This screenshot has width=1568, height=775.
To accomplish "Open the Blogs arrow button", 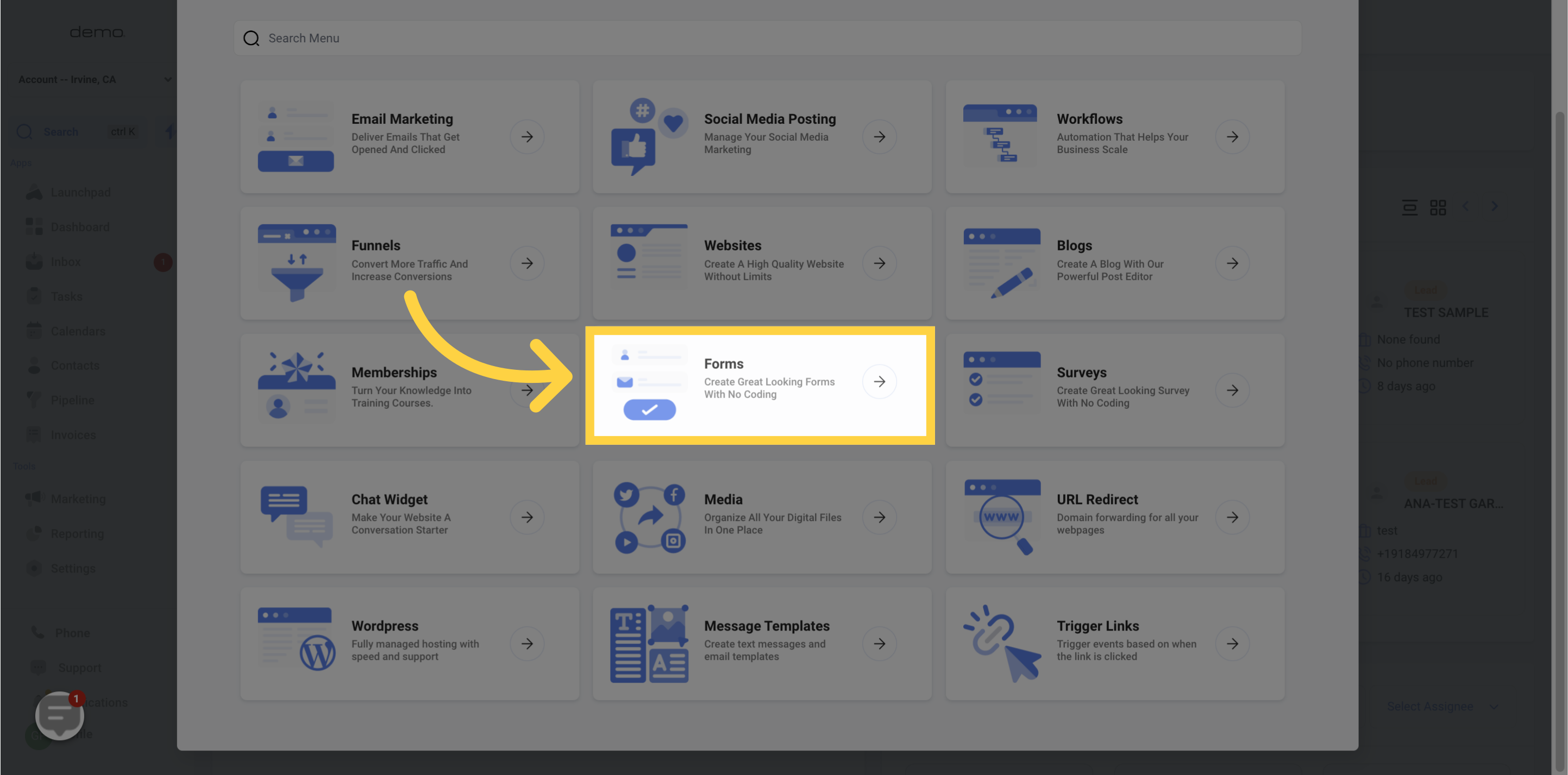I will coord(1232,263).
